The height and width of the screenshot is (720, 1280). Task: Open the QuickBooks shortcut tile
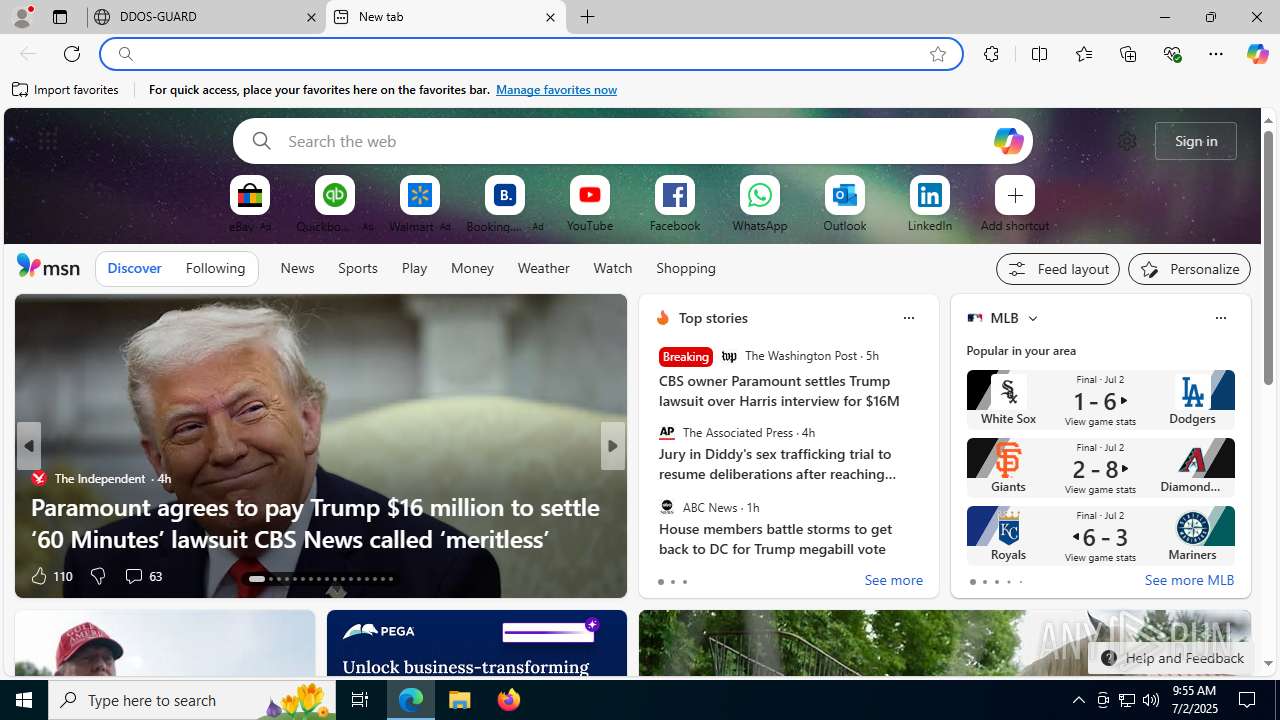(335, 204)
